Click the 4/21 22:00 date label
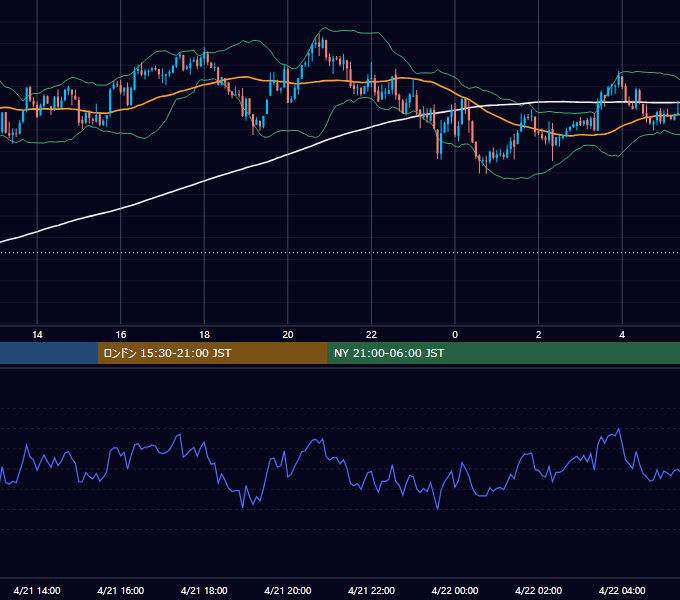Screen dimensions: 680x600 click(371, 590)
